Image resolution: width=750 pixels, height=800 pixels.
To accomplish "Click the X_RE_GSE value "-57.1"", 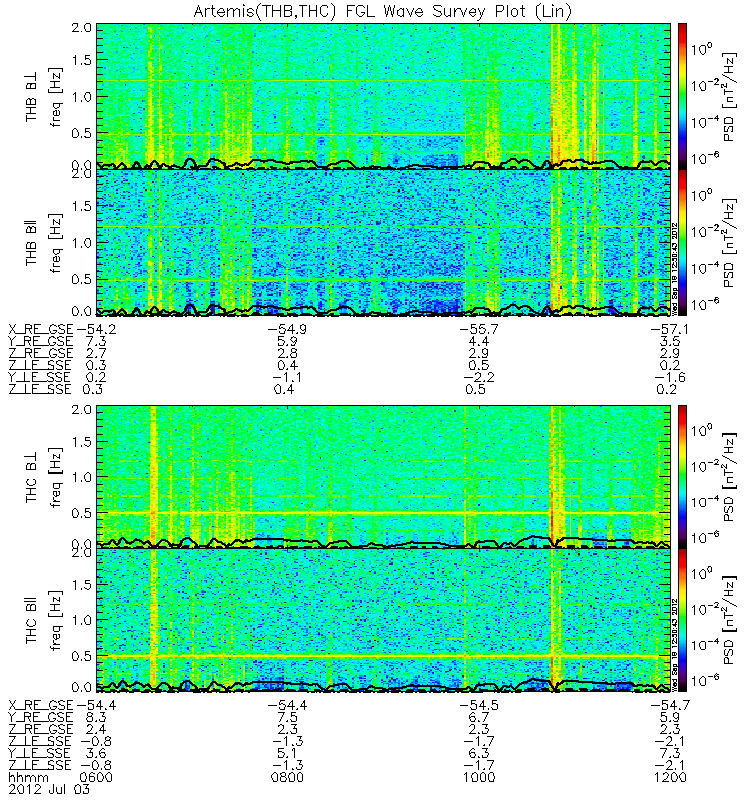I will tap(669, 329).
